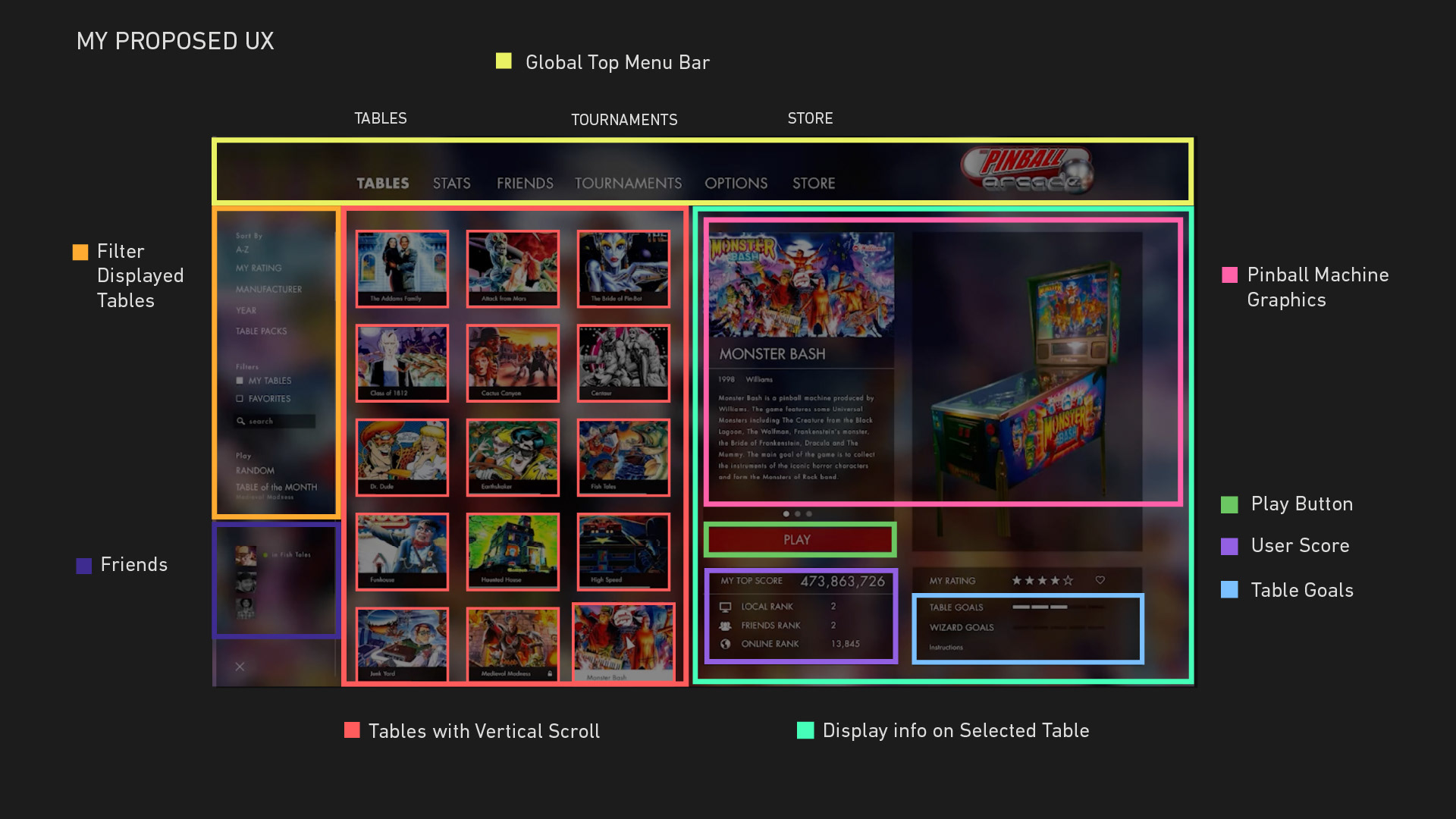Switch to the STATS tab
The height and width of the screenshot is (819, 1456).
(x=452, y=184)
